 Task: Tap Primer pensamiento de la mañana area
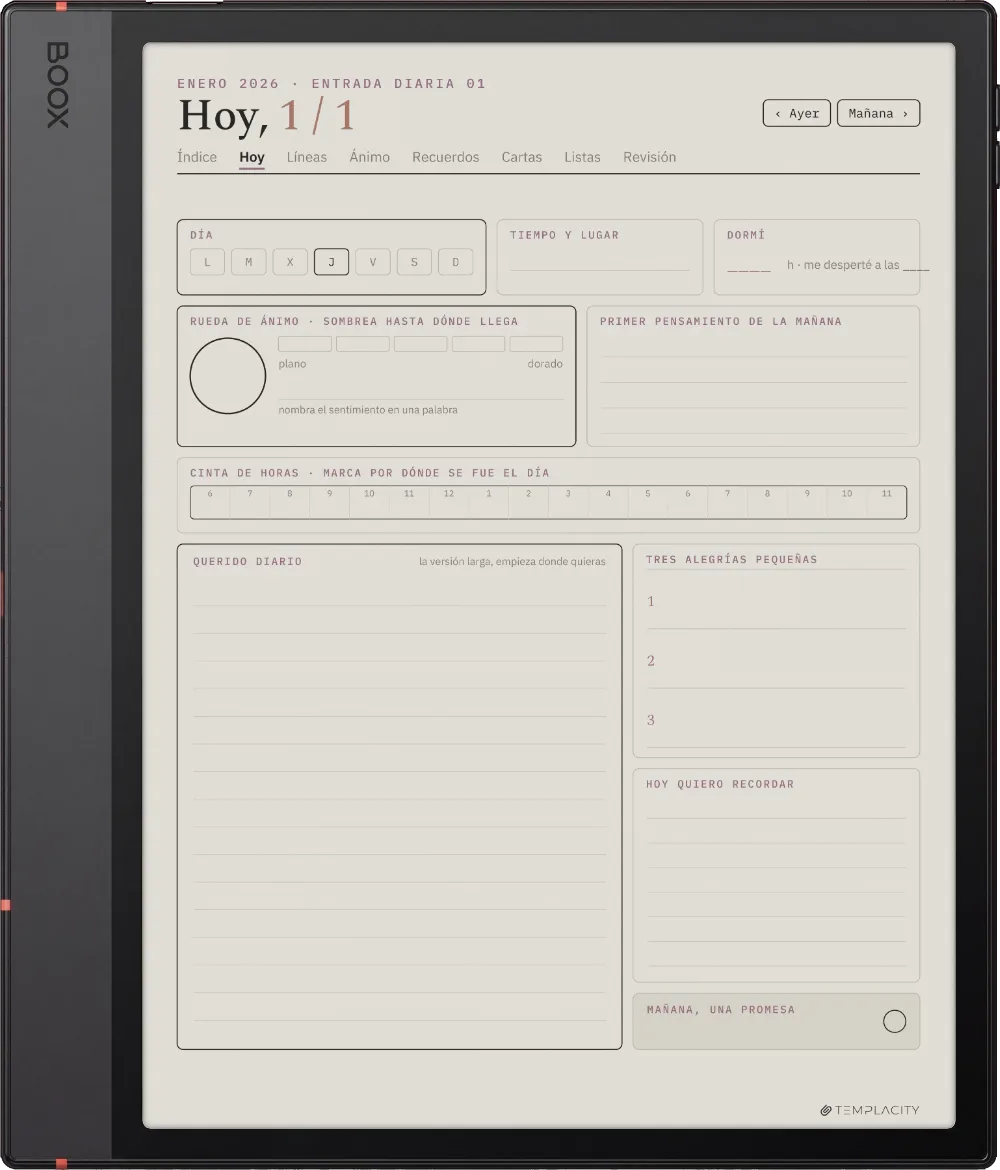[753, 384]
